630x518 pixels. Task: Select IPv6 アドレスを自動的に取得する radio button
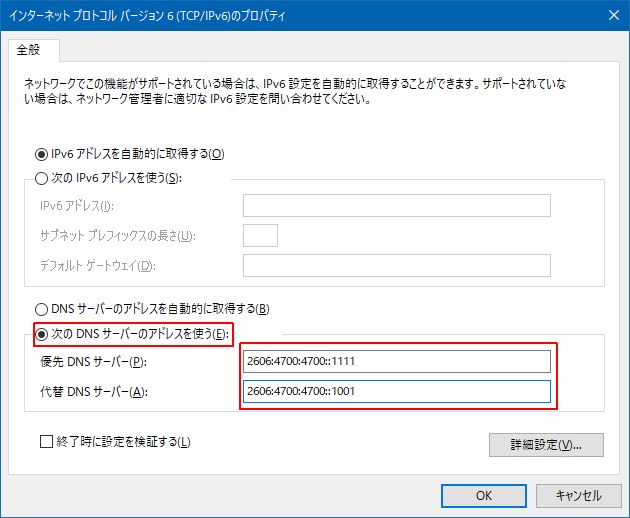[41, 154]
